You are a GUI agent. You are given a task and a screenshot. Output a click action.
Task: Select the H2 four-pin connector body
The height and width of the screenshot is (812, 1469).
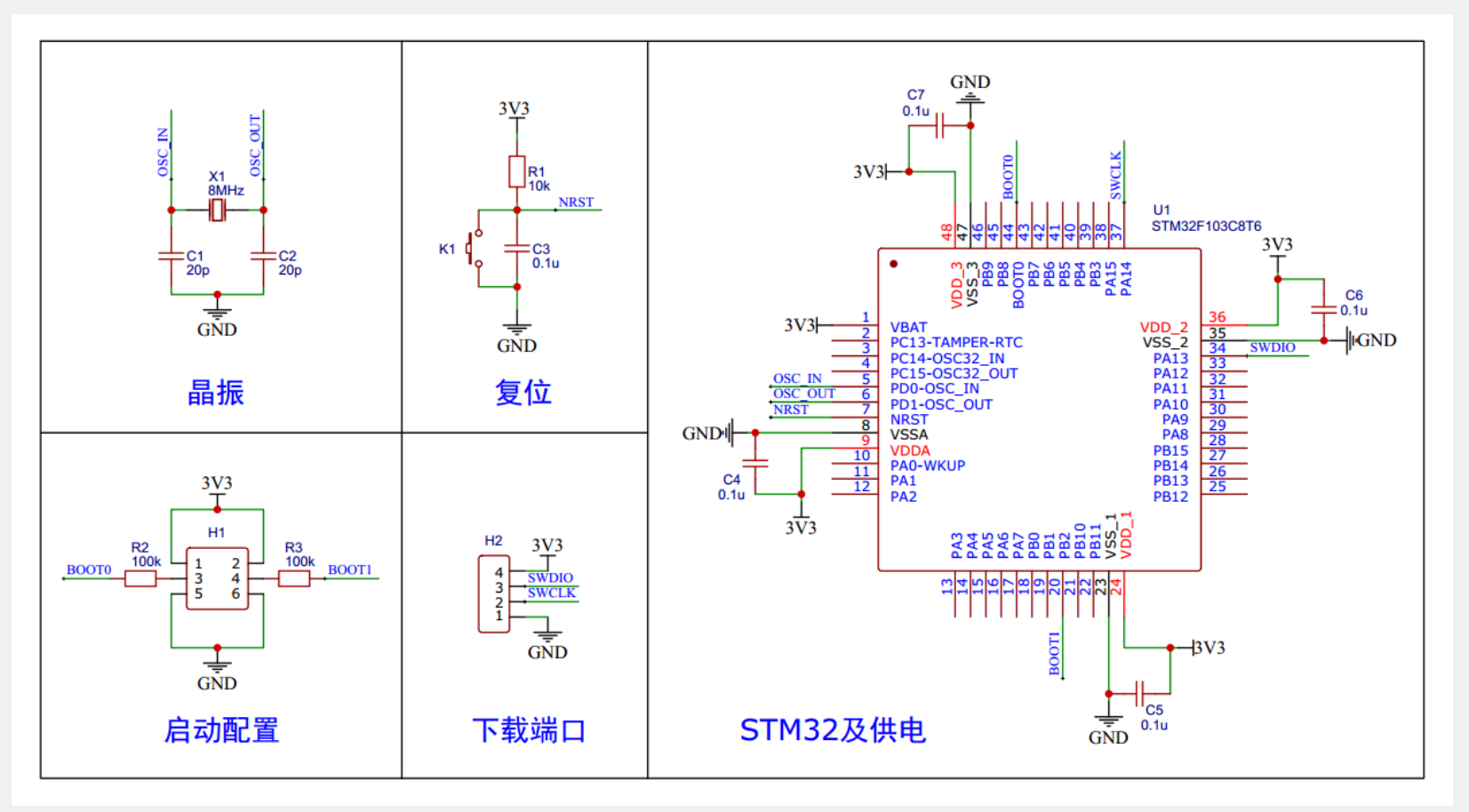click(x=494, y=594)
